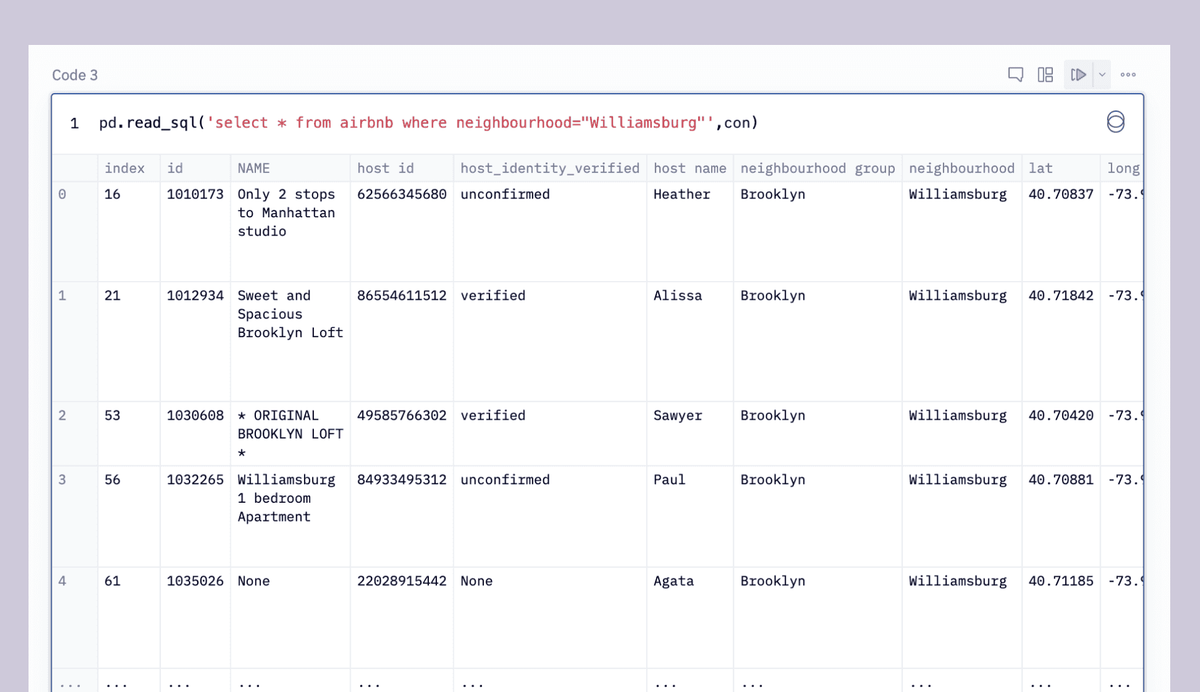Click host name Heather
Image resolution: width=1200 pixels, height=692 pixels.
coord(682,194)
